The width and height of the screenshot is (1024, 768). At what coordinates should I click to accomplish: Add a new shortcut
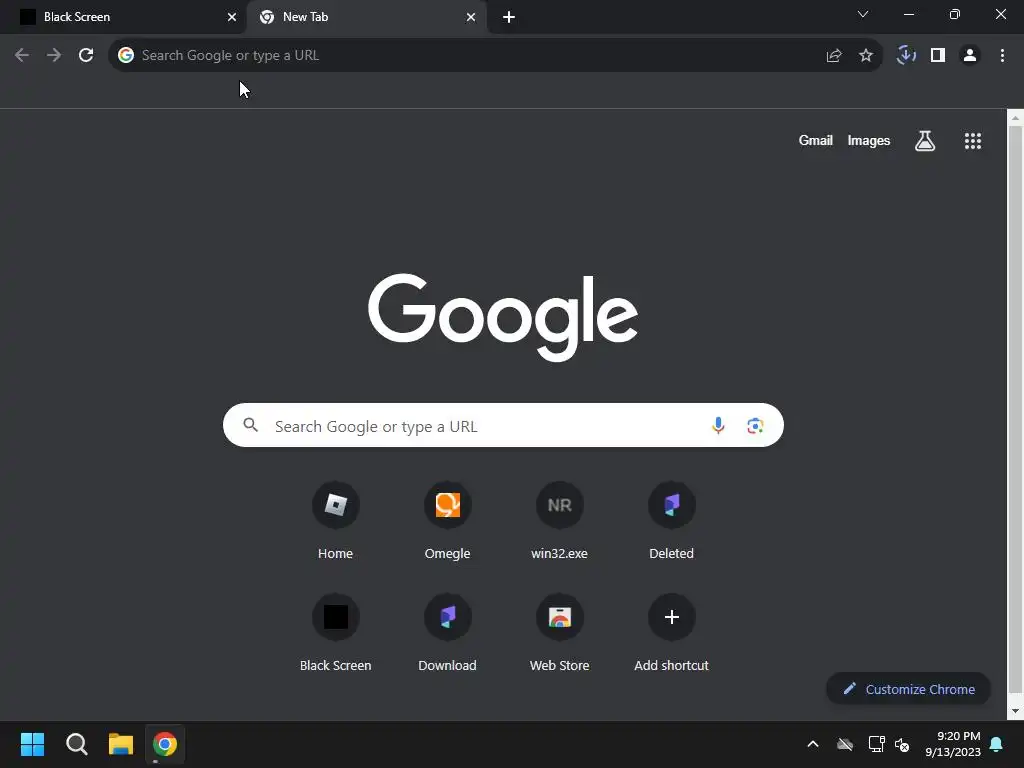click(x=671, y=633)
